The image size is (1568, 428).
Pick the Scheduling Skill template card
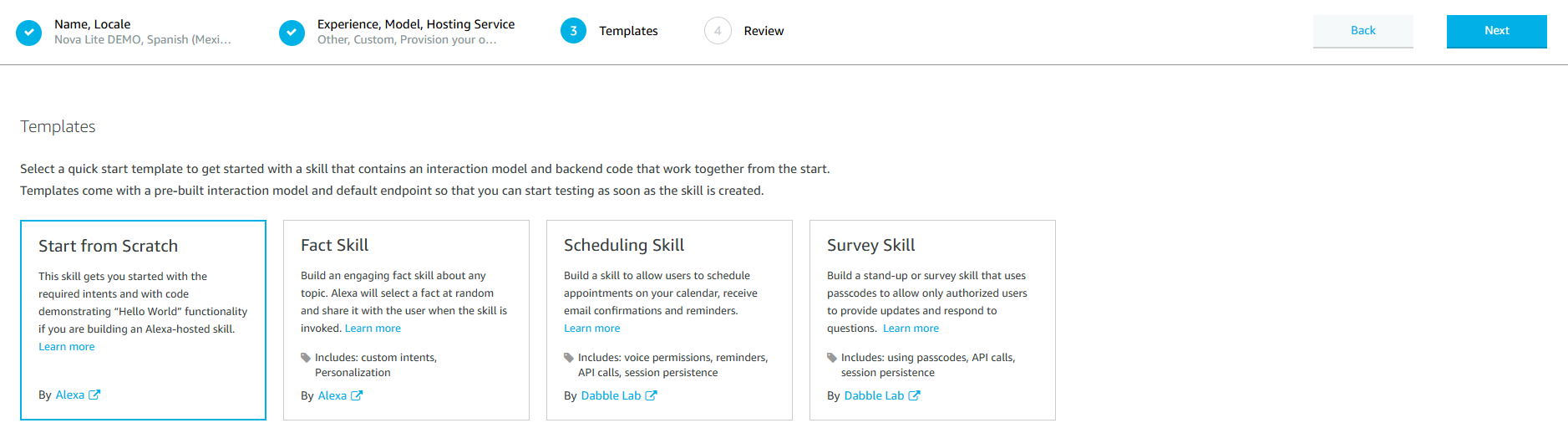(x=668, y=245)
